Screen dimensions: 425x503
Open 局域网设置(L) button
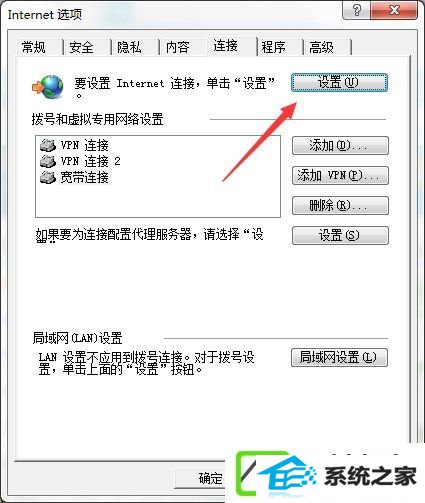[339, 357]
